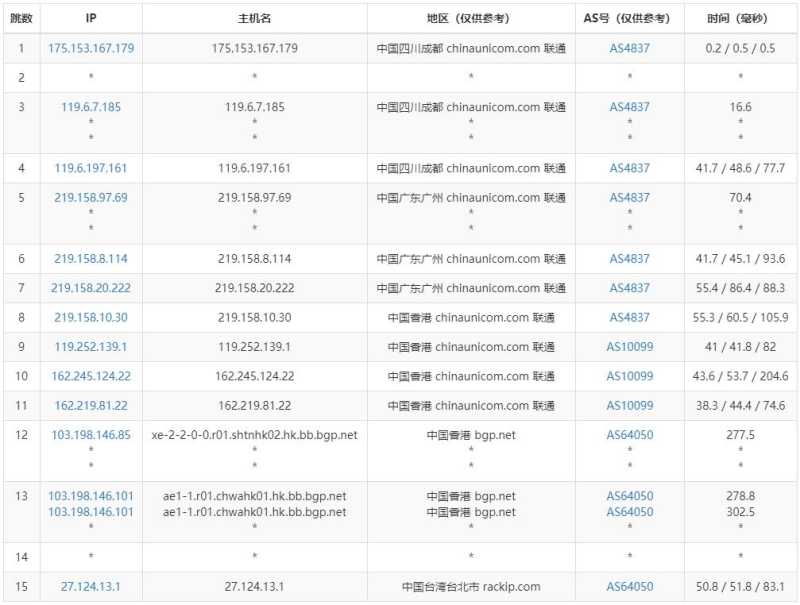The width and height of the screenshot is (800, 605).
Task: Click final hop IP 27.124.13.1
Action: 91,587
